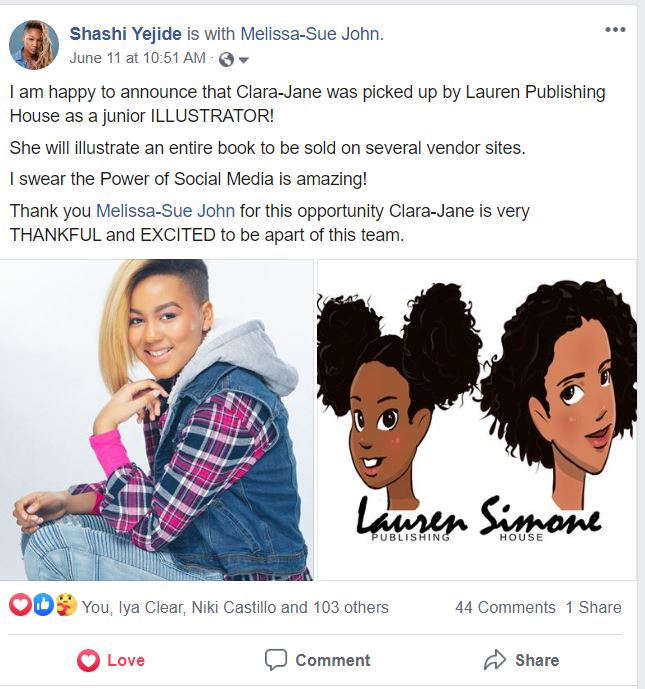Click the Share arrow icon

(495, 660)
